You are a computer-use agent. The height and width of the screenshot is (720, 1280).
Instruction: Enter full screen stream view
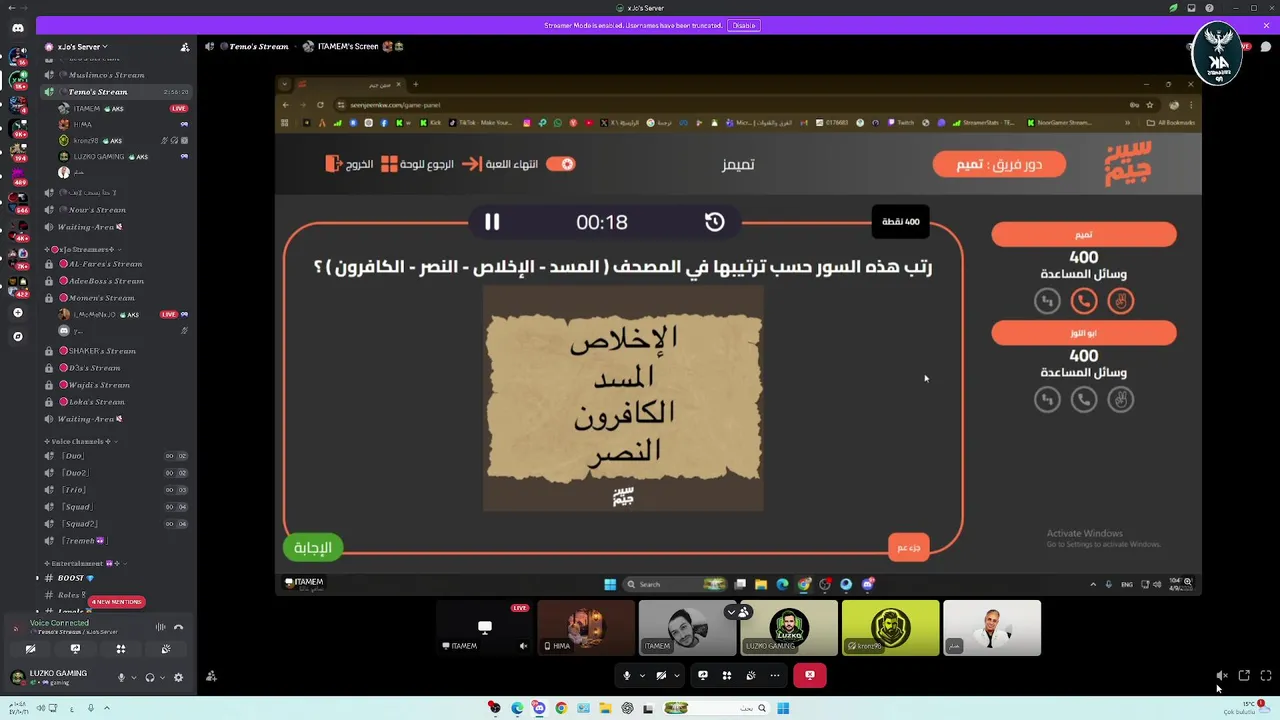point(1266,676)
